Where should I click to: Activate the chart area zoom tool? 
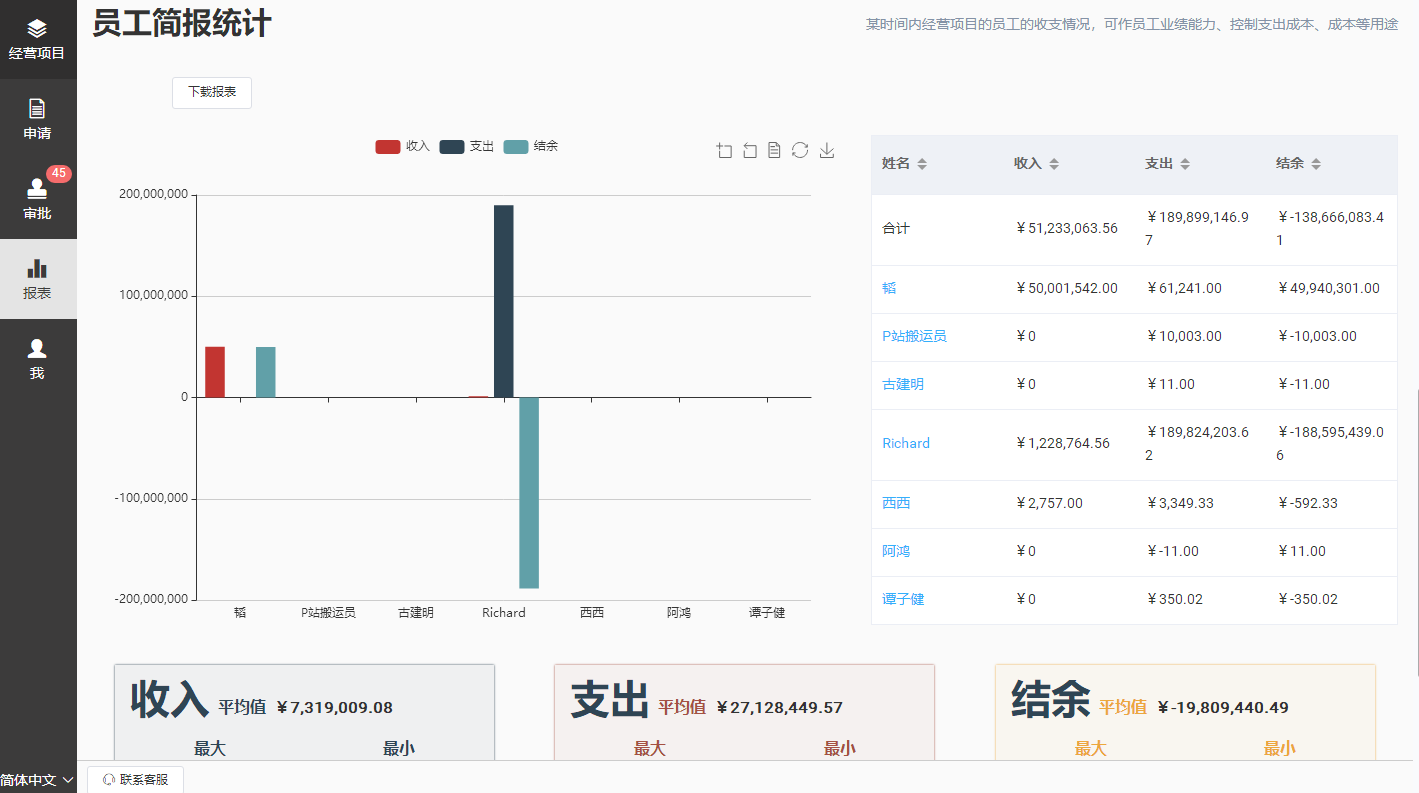(x=725, y=150)
